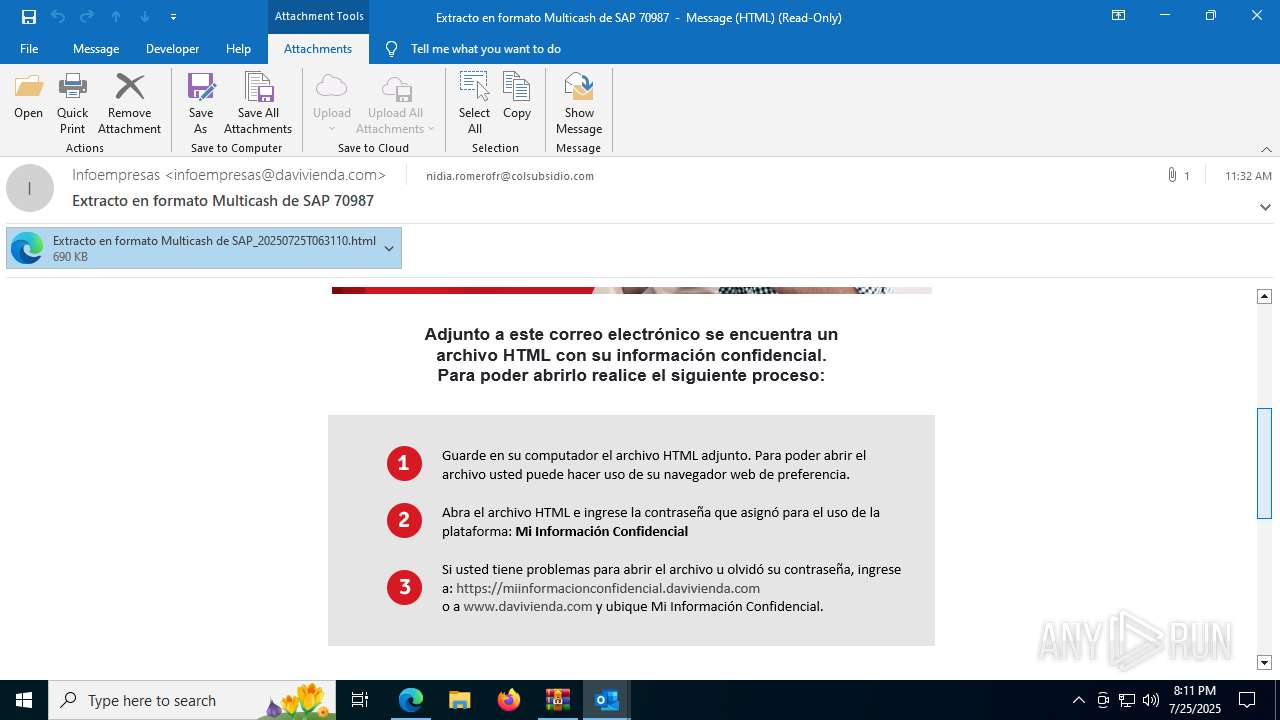Copy the selected attachment

click(x=517, y=97)
